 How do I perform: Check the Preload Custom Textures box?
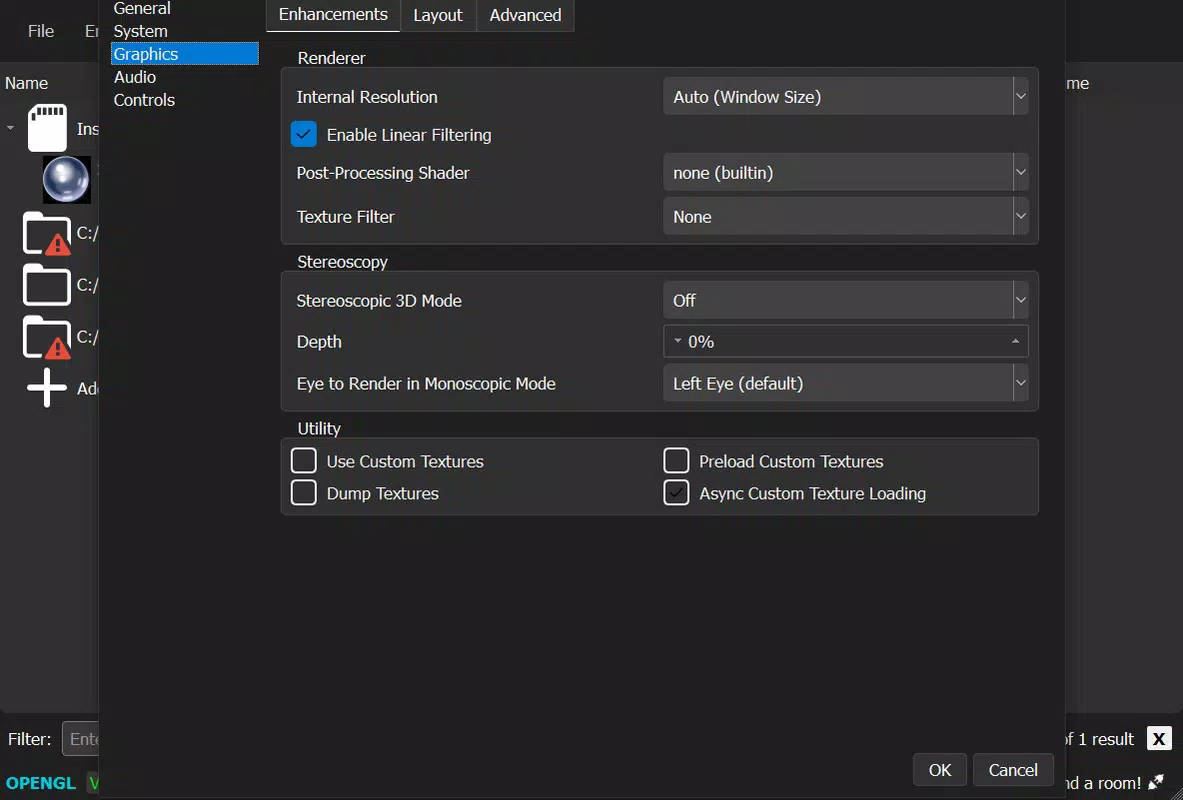676,460
